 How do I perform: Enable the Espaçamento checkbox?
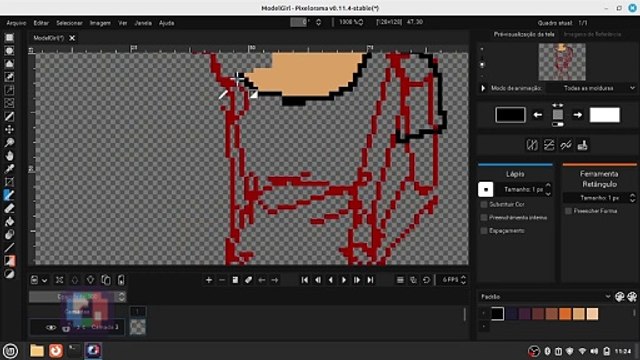pyautogui.click(x=484, y=231)
